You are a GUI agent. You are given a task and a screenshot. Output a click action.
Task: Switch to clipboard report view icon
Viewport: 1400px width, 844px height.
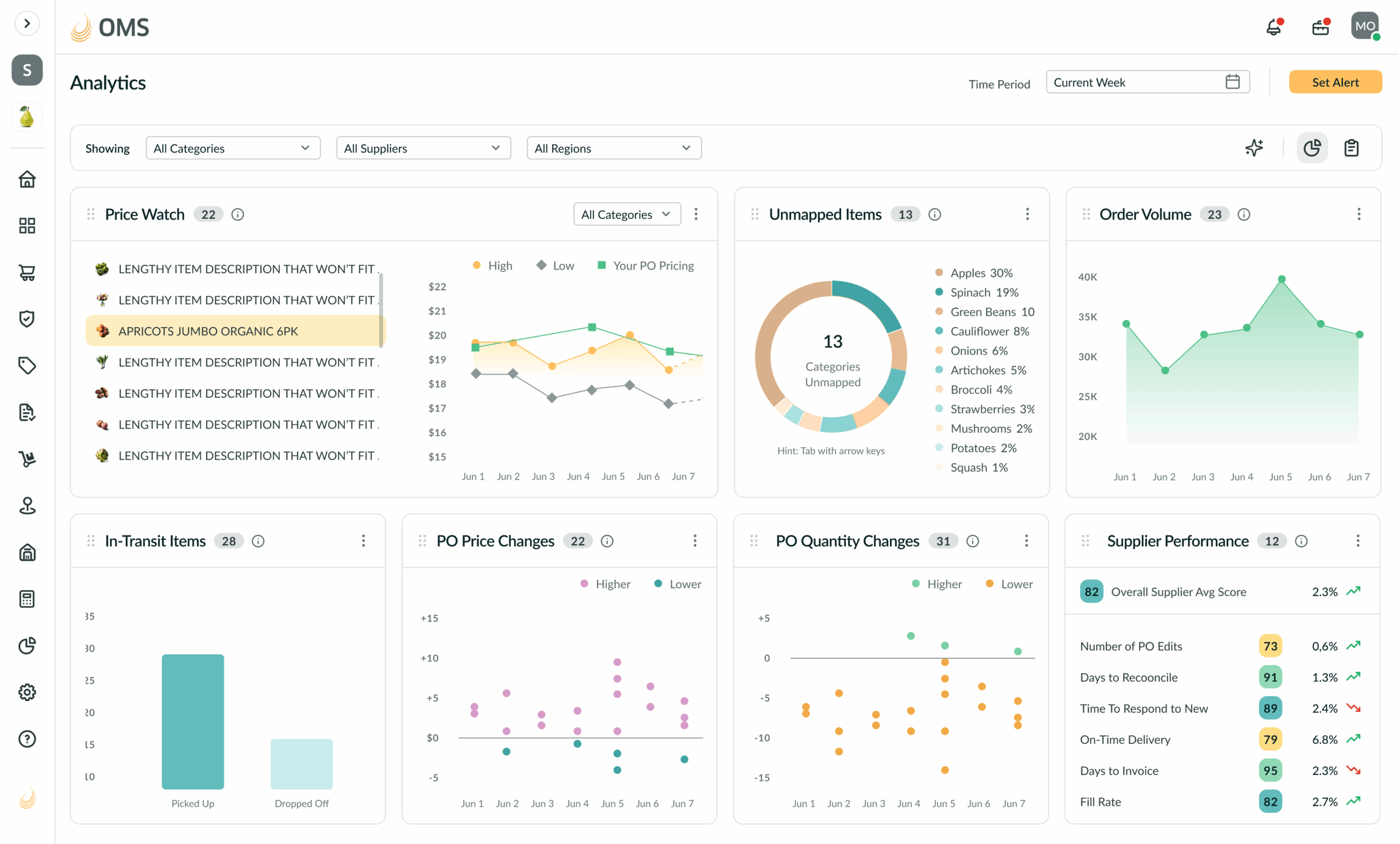tap(1352, 148)
